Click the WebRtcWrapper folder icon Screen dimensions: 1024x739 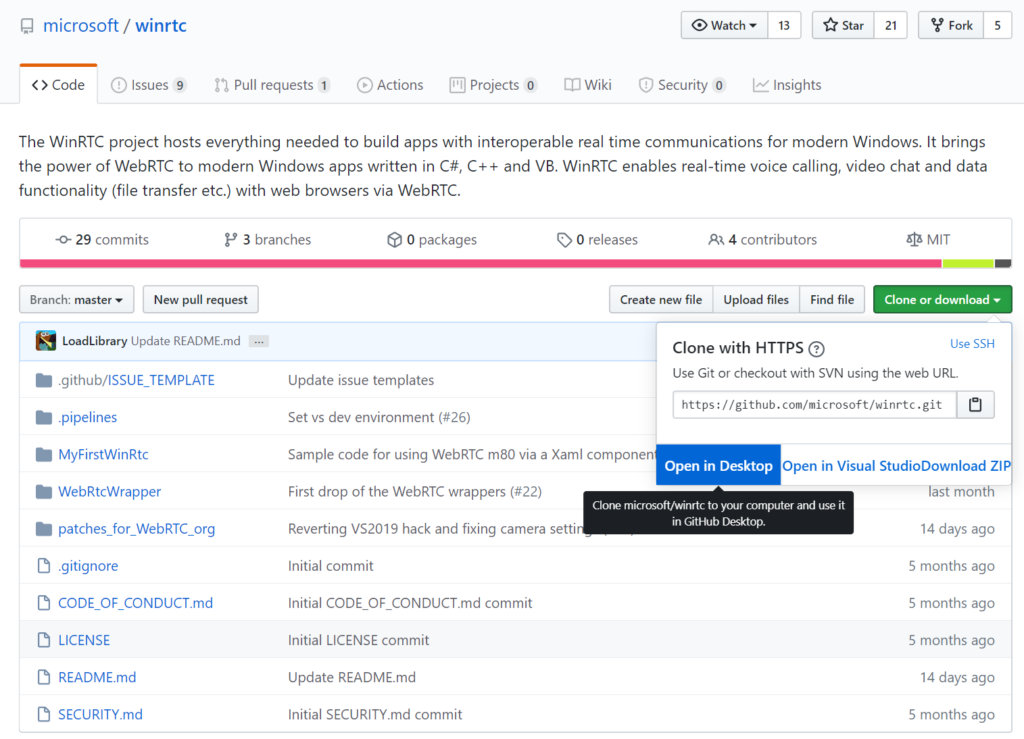coord(44,492)
